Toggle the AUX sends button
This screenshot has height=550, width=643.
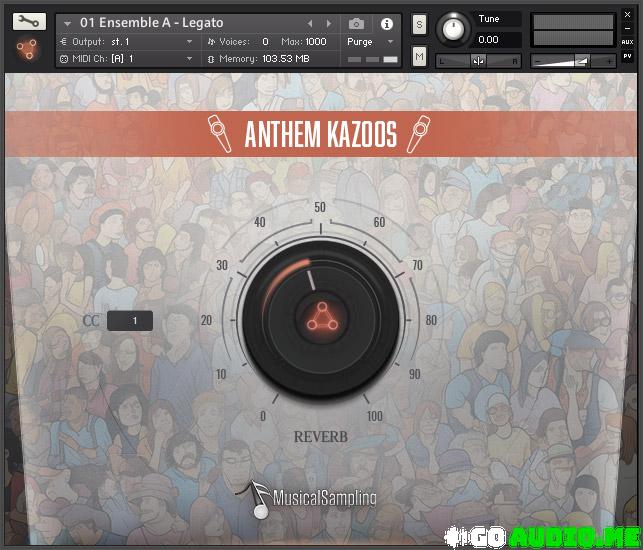pyautogui.click(x=627, y=42)
